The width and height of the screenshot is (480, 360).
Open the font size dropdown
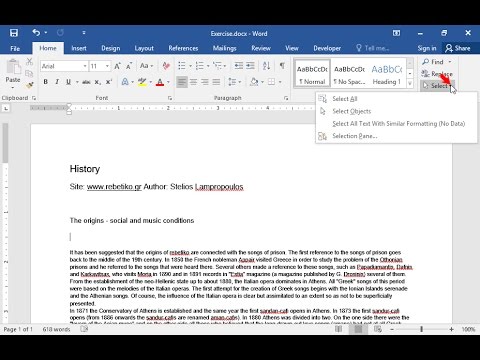click(107, 66)
